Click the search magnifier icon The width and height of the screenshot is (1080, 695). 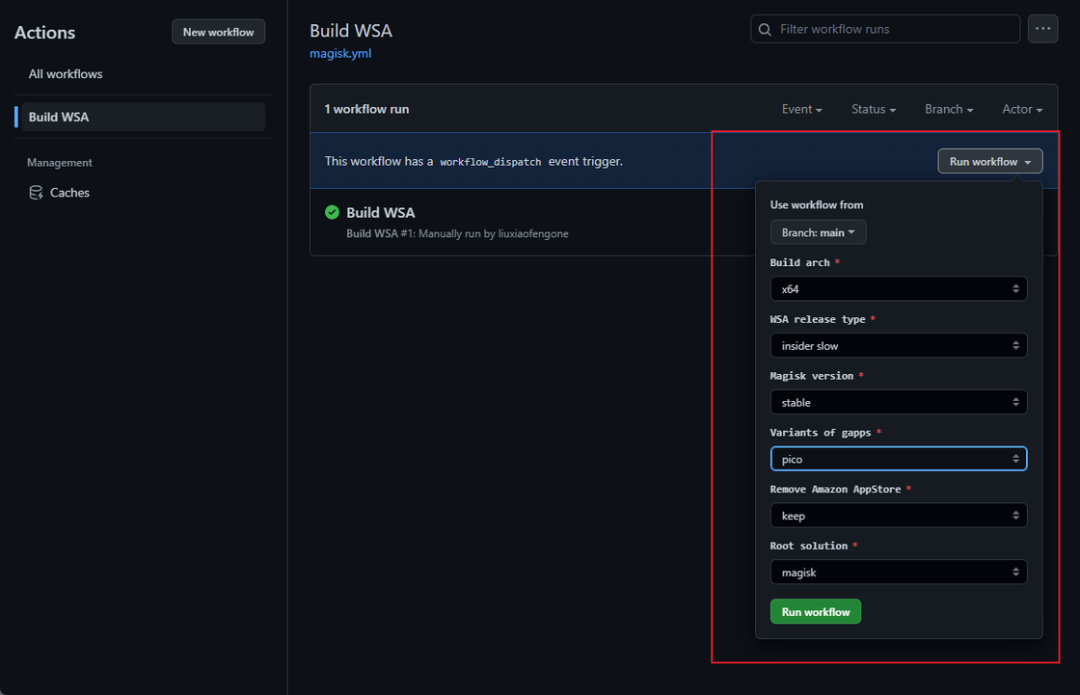(x=765, y=30)
